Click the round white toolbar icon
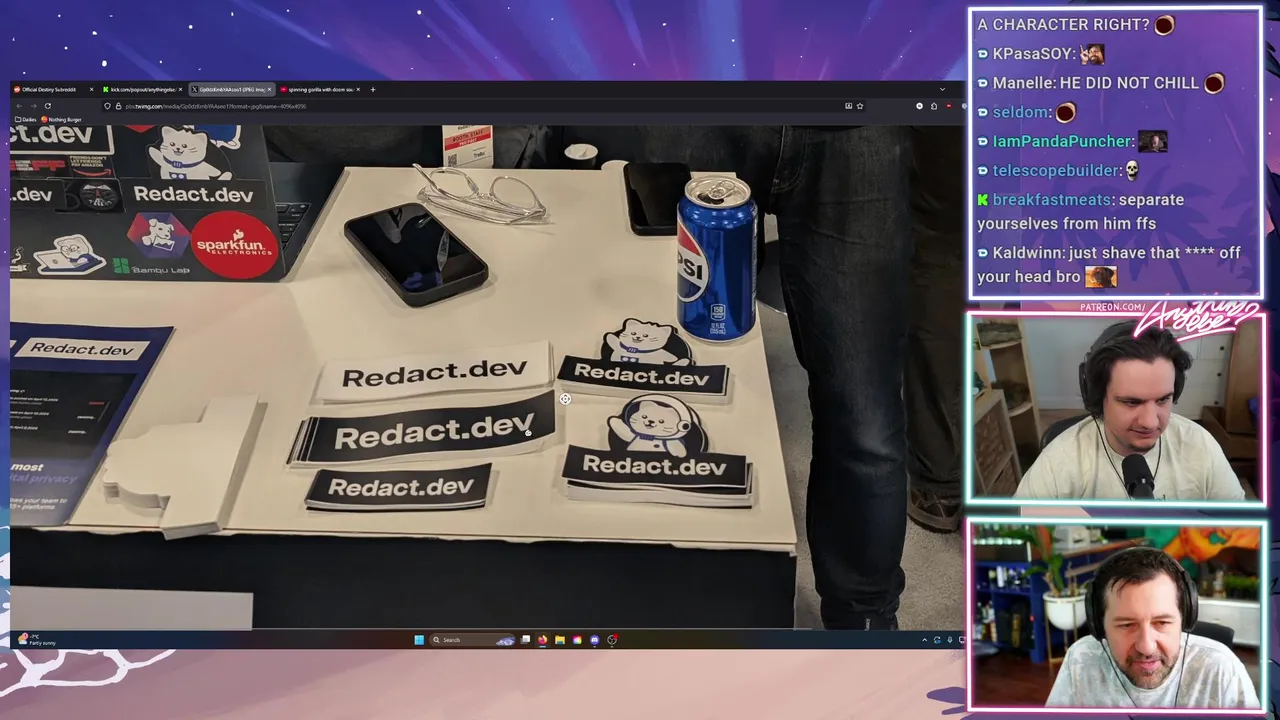Viewport: 1280px width, 720px height. point(919,106)
